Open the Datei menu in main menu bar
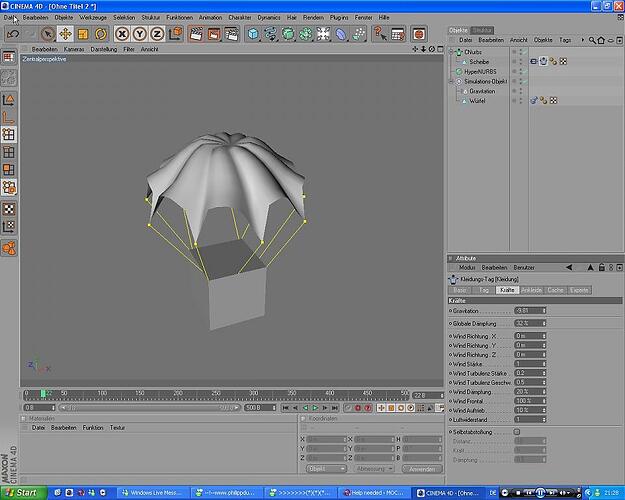This screenshot has width=625, height=500. (x=9, y=18)
